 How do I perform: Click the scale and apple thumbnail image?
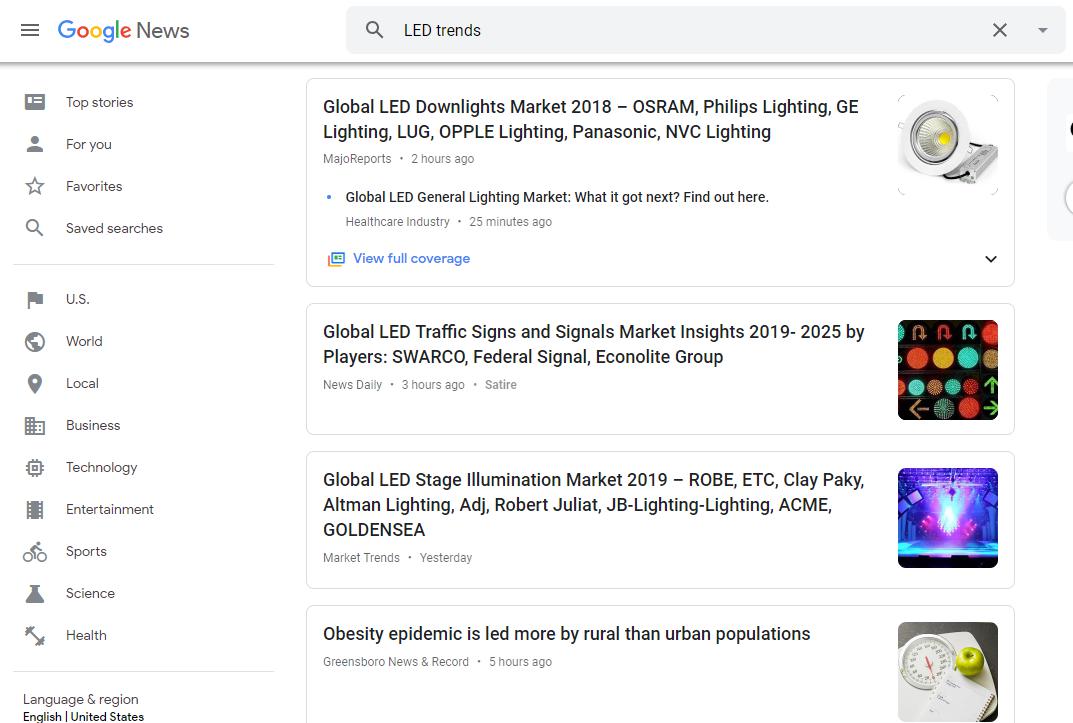pos(948,672)
